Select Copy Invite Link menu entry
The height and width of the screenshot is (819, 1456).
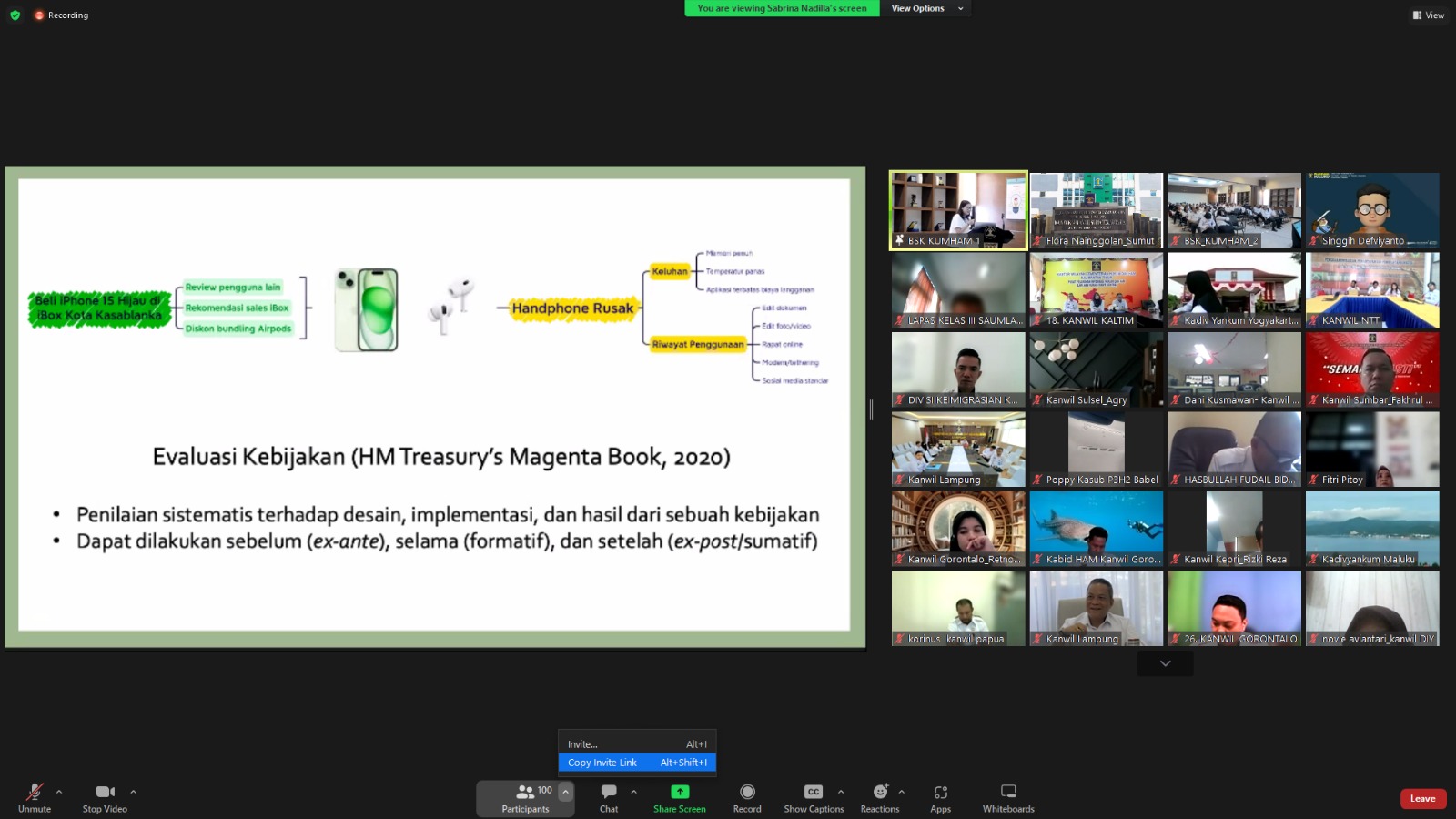tap(637, 763)
